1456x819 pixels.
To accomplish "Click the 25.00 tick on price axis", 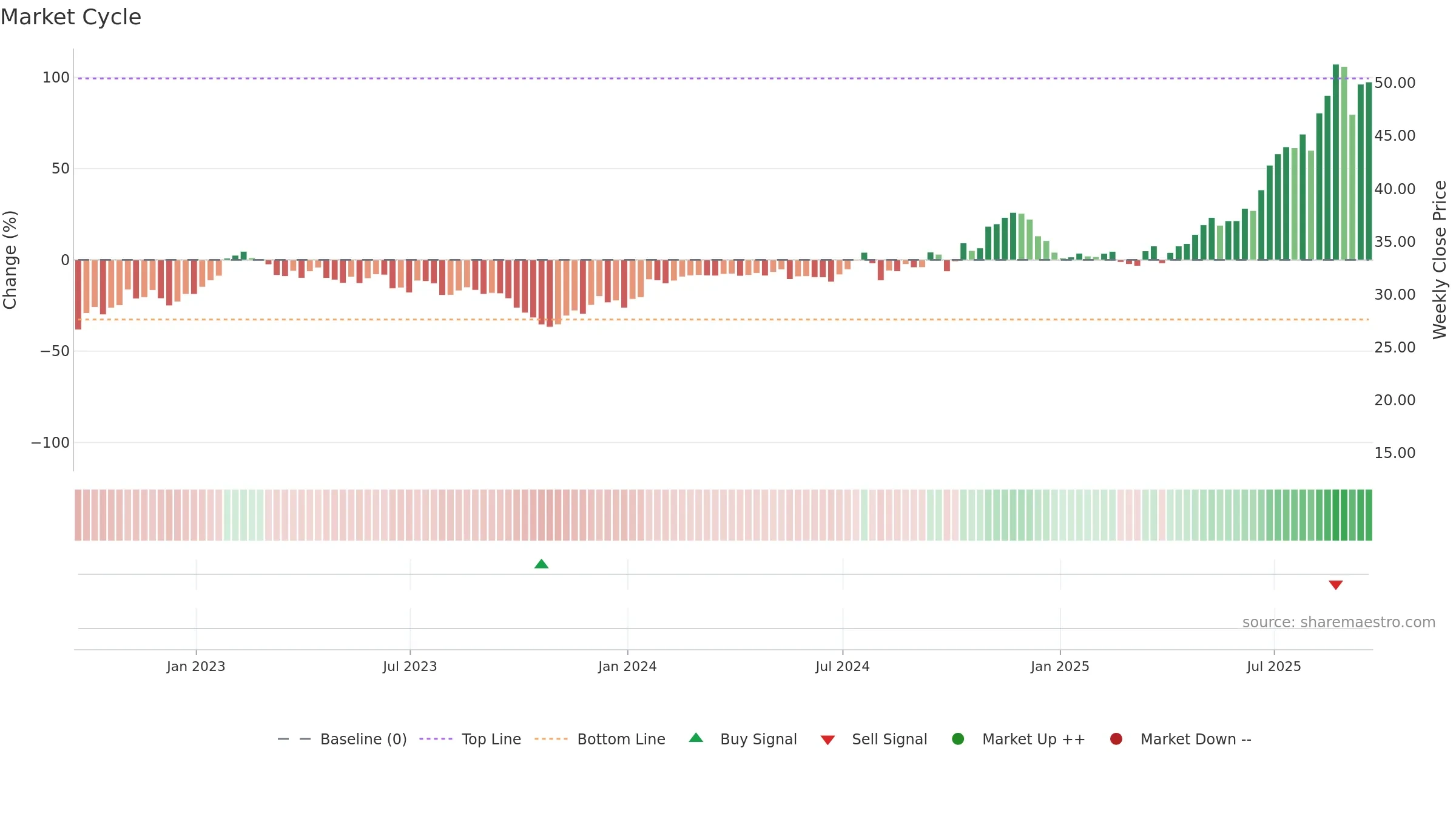I will point(1395,348).
